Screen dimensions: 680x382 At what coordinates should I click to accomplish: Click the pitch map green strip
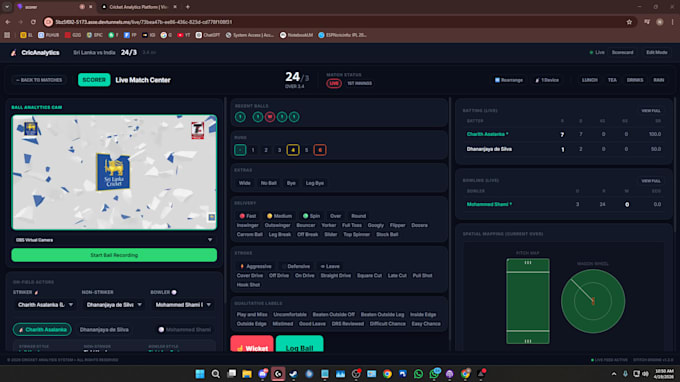tap(528, 301)
